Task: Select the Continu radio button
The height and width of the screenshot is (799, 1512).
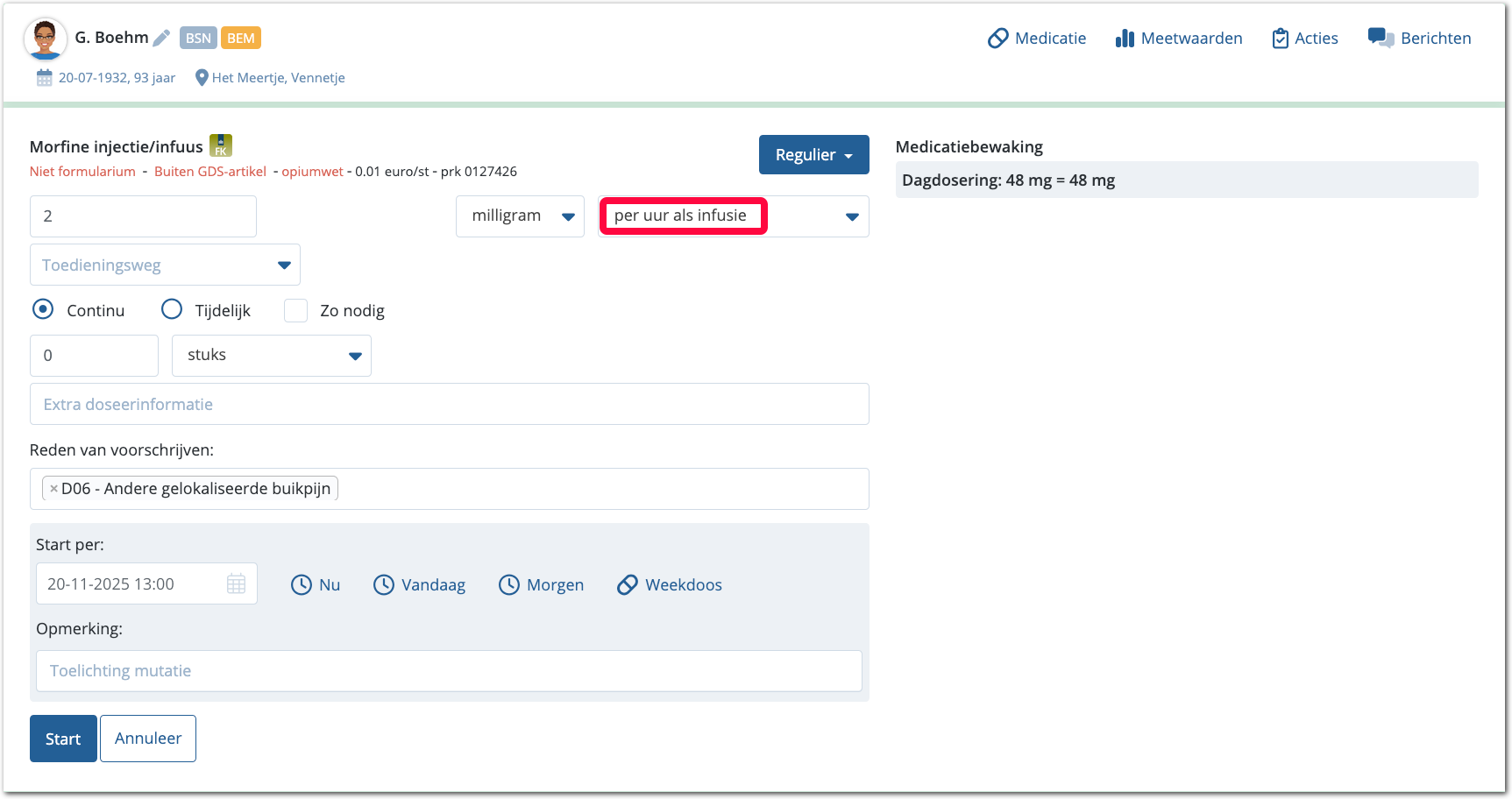Action: tap(43, 310)
